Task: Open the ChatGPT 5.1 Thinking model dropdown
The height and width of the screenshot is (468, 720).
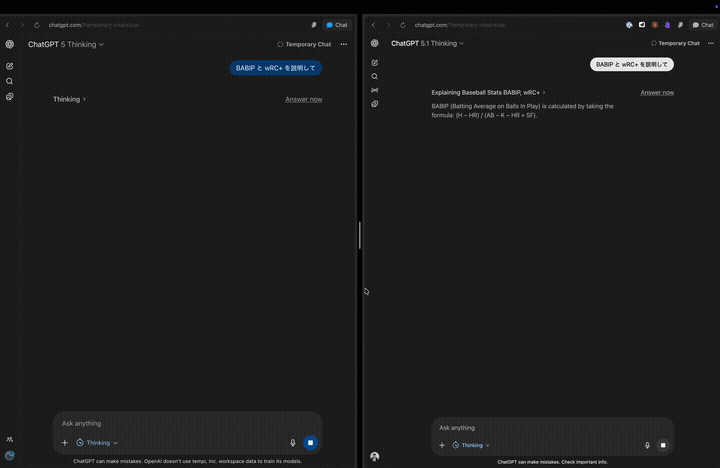Action: (428, 44)
